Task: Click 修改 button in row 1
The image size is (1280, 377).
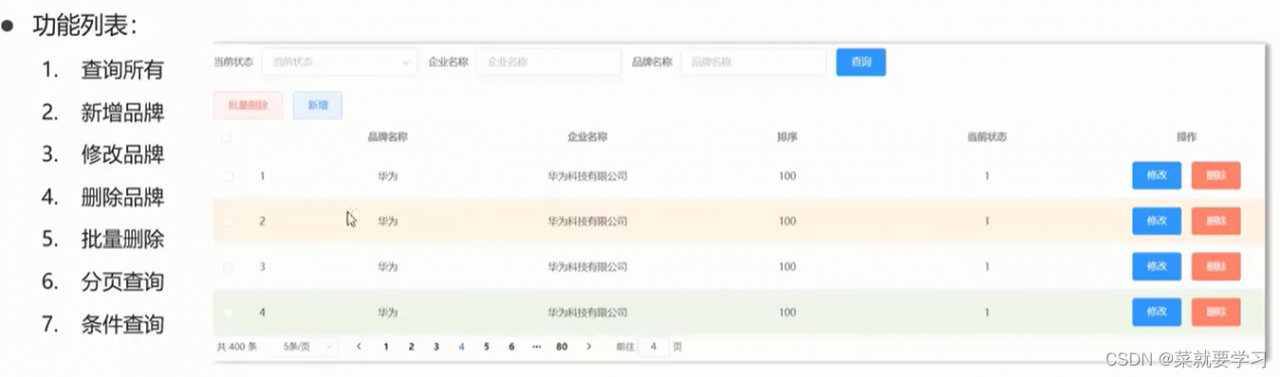Action: (x=1156, y=176)
